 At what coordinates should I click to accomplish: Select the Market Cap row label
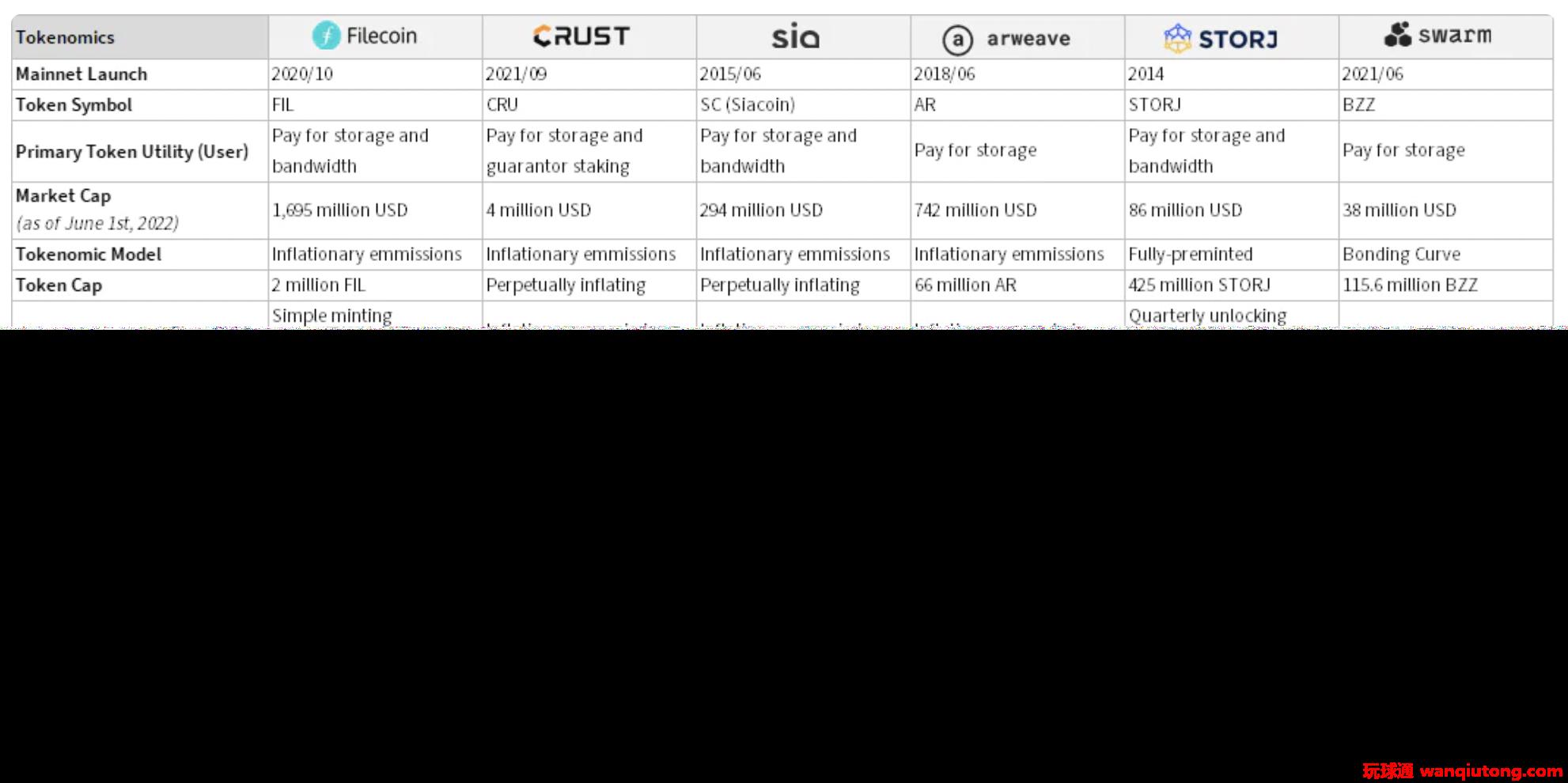63,196
